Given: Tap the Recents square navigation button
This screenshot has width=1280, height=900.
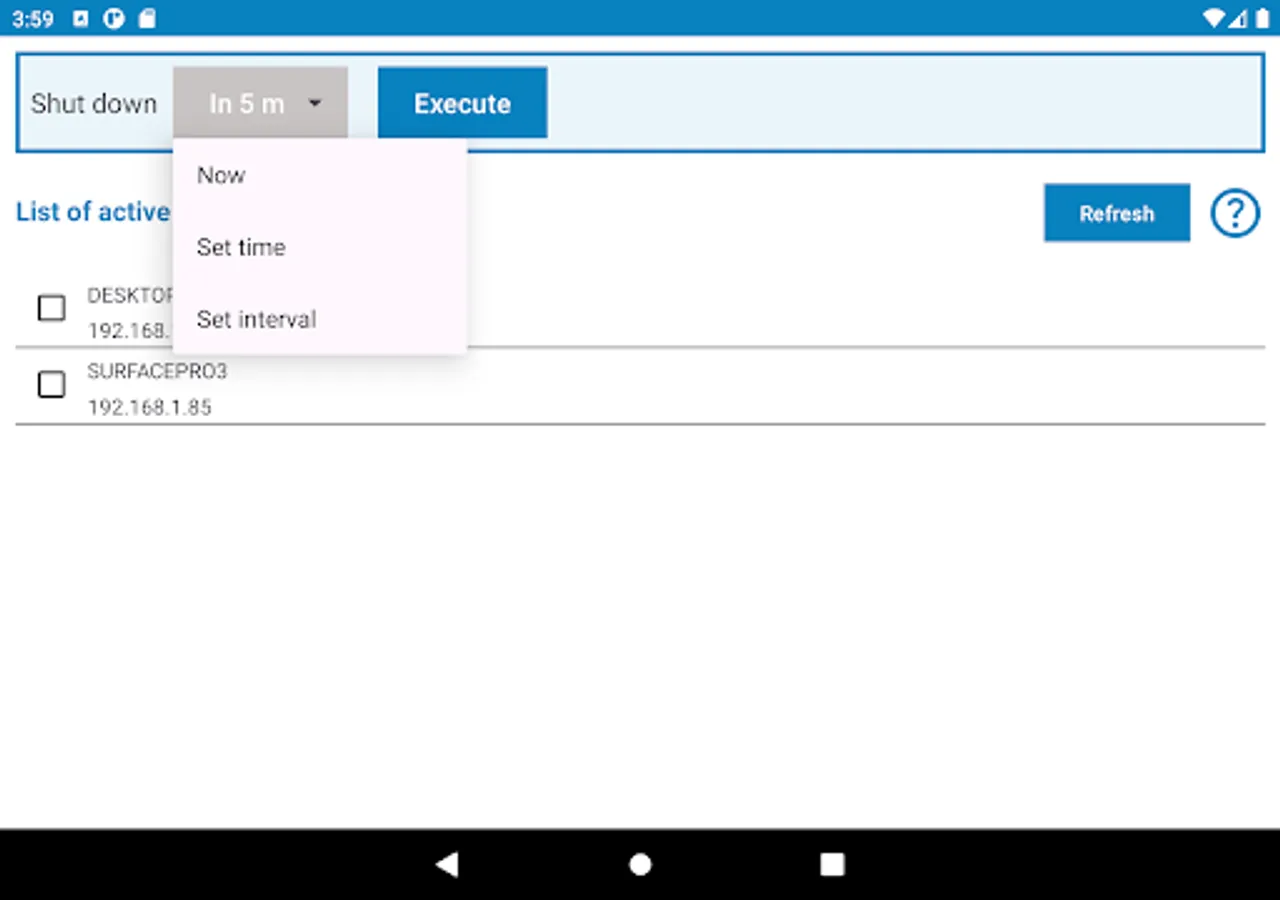Looking at the screenshot, I should pos(831,864).
